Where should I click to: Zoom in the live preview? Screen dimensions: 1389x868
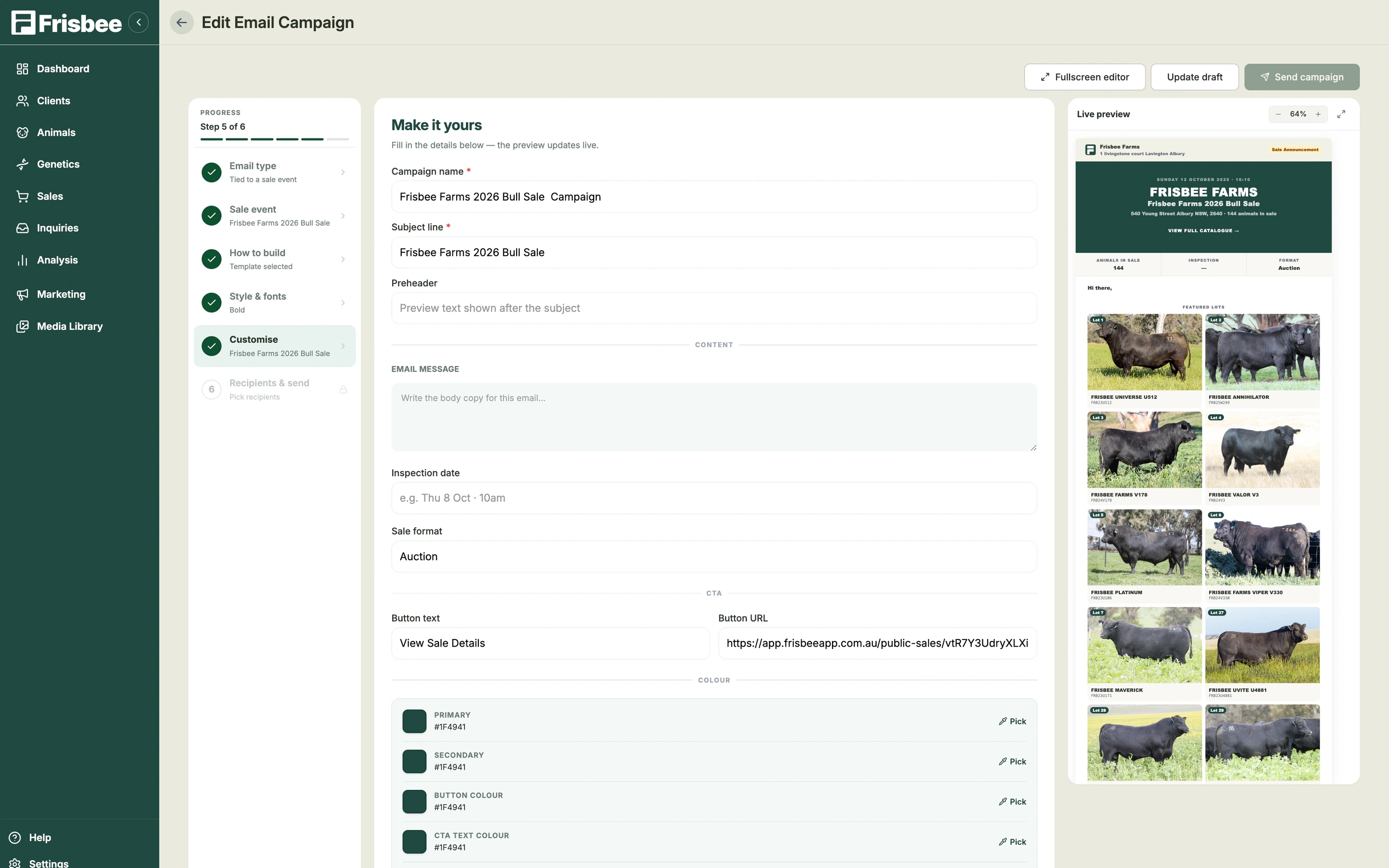[x=1319, y=114]
